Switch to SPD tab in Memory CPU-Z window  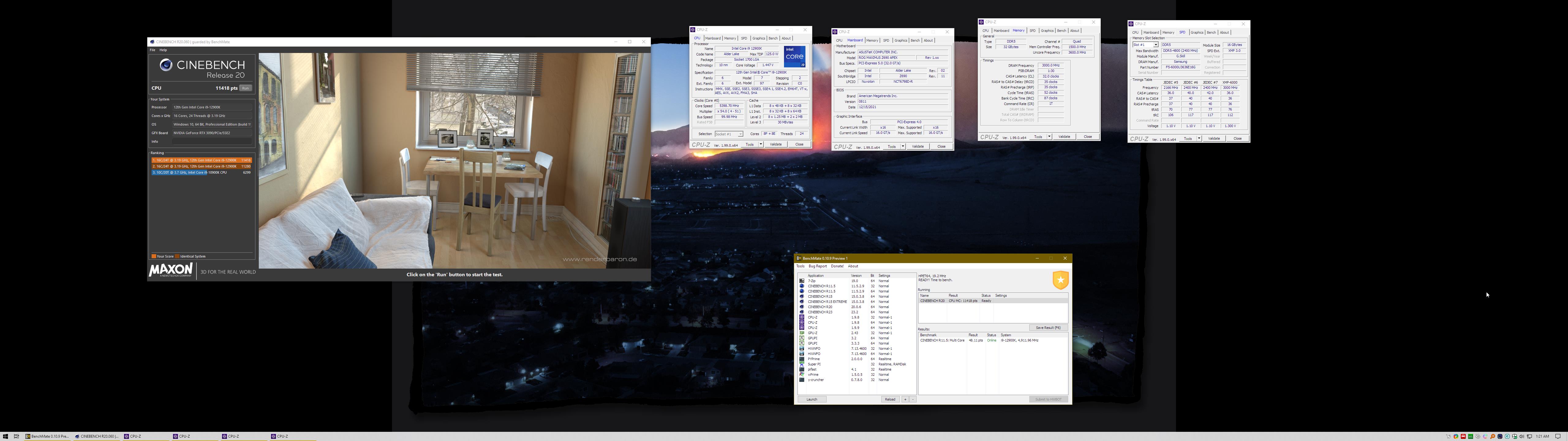[x=1032, y=30]
